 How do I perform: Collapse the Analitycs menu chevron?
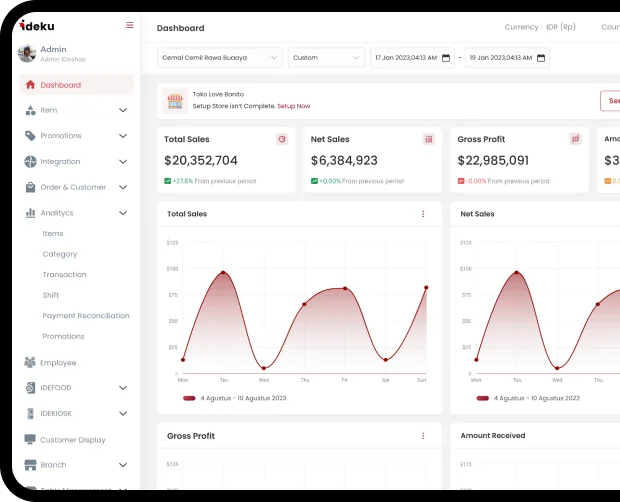coord(123,213)
